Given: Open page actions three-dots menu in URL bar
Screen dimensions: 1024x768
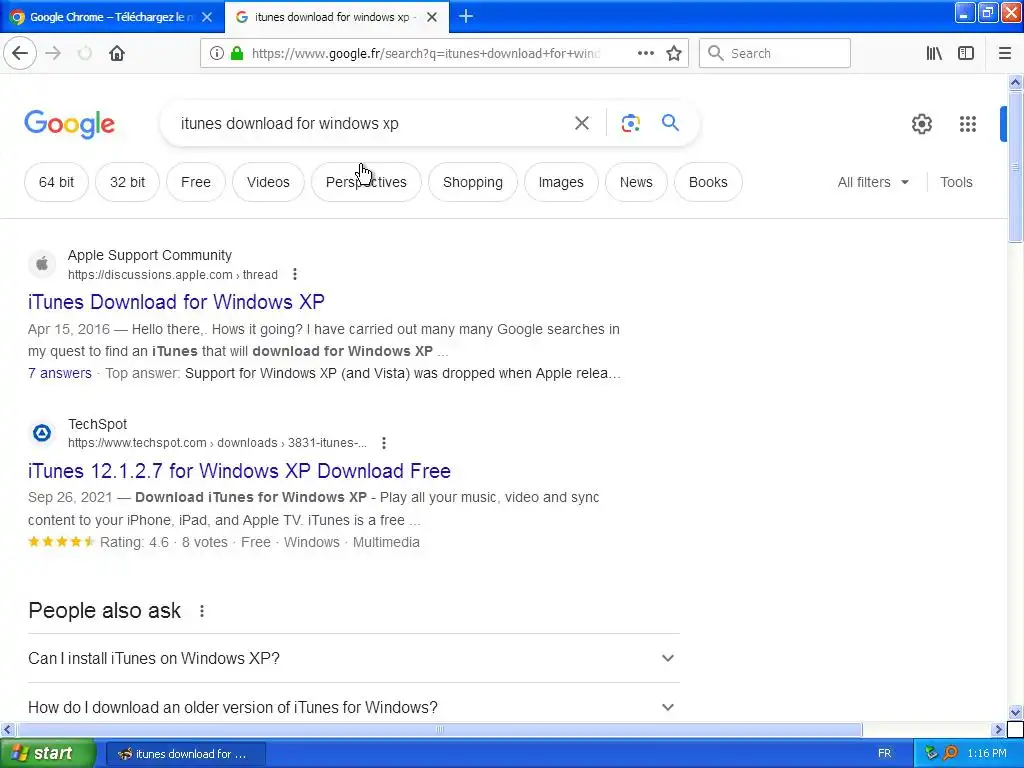Looking at the screenshot, I should (646, 54).
